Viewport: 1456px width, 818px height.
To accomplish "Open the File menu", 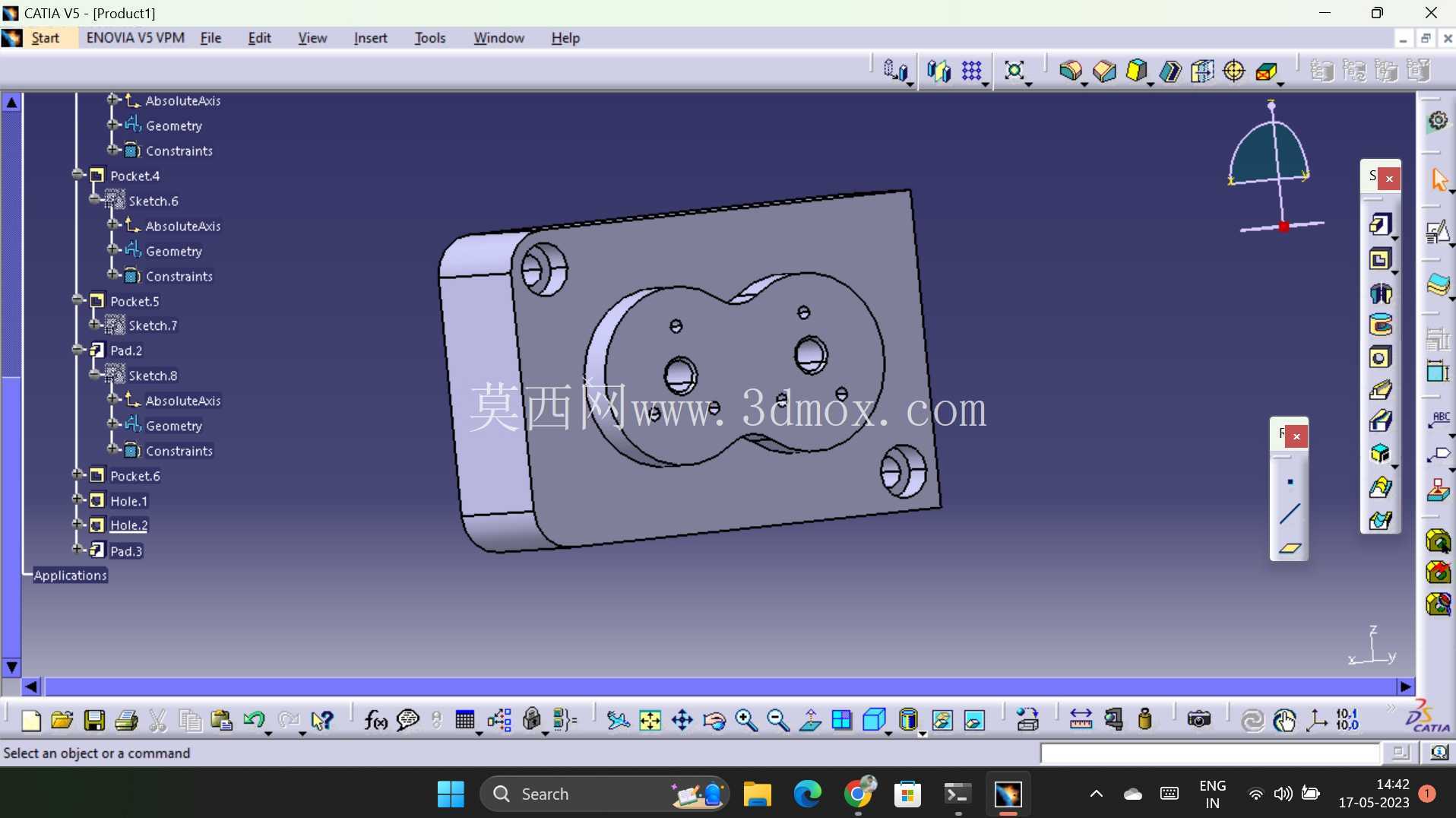I will [210, 38].
